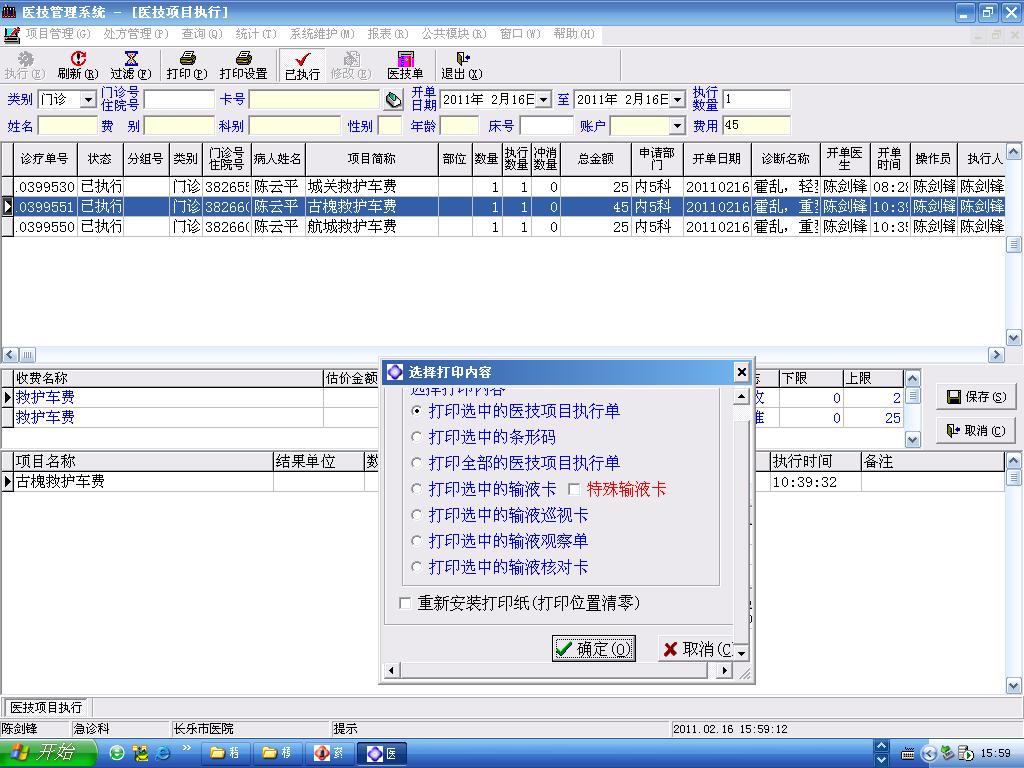
Task: Click the 取消(C) button in right panel
Action: 976,430
